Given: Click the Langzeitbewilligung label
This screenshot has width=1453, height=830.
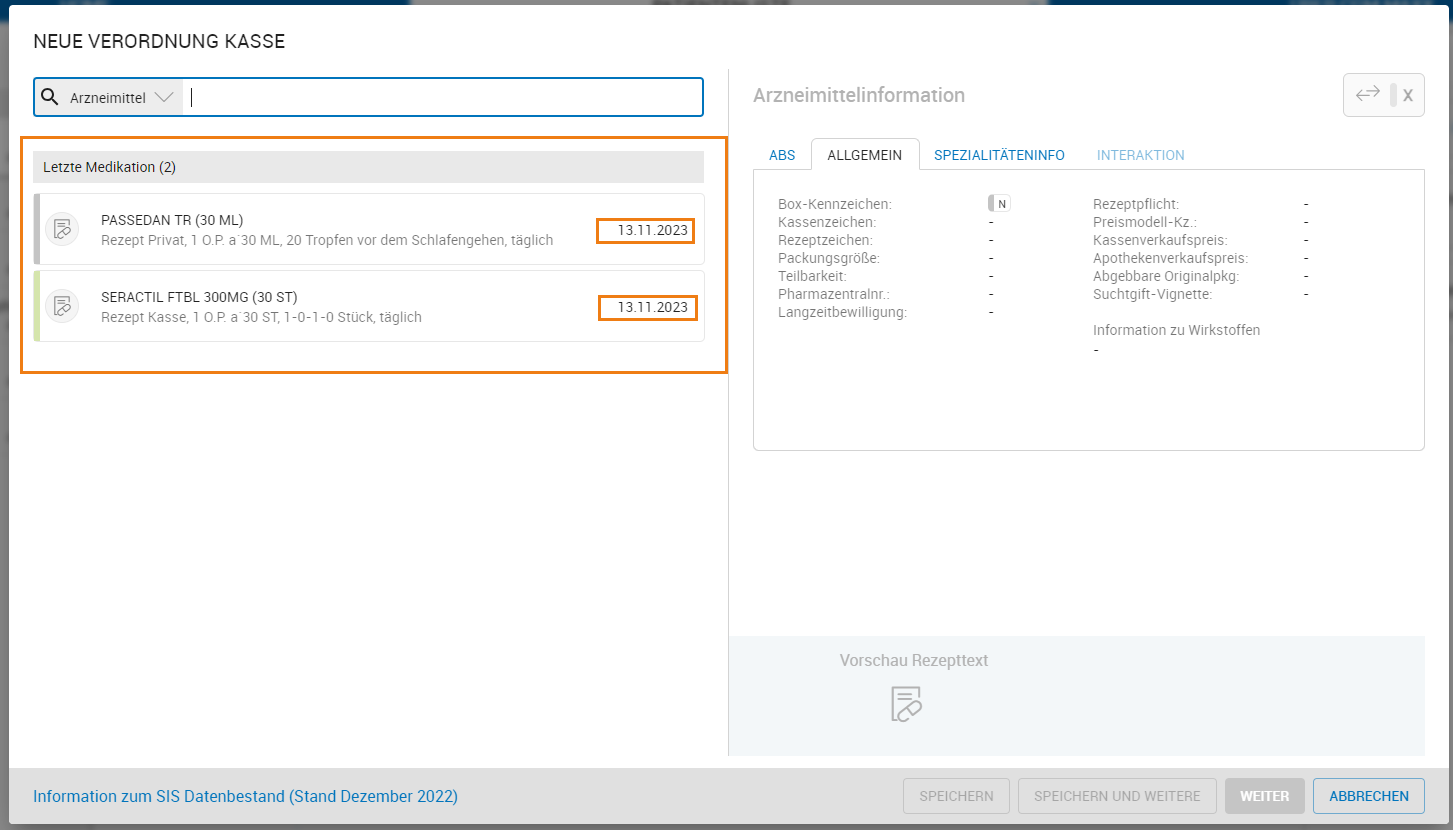Looking at the screenshot, I should tap(842, 312).
